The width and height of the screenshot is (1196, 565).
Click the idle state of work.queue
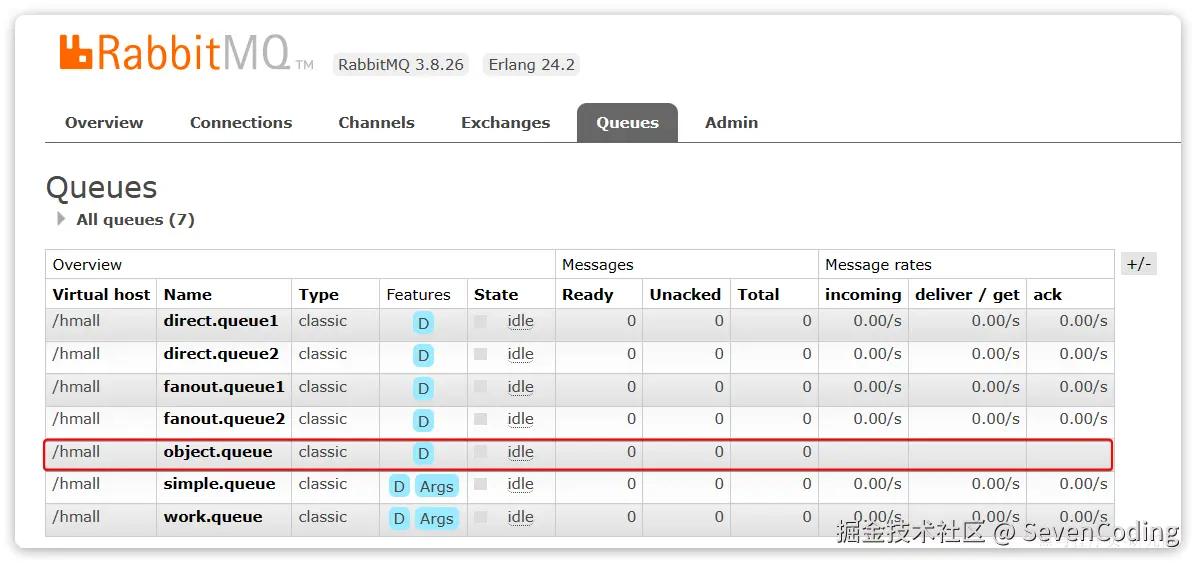520,517
